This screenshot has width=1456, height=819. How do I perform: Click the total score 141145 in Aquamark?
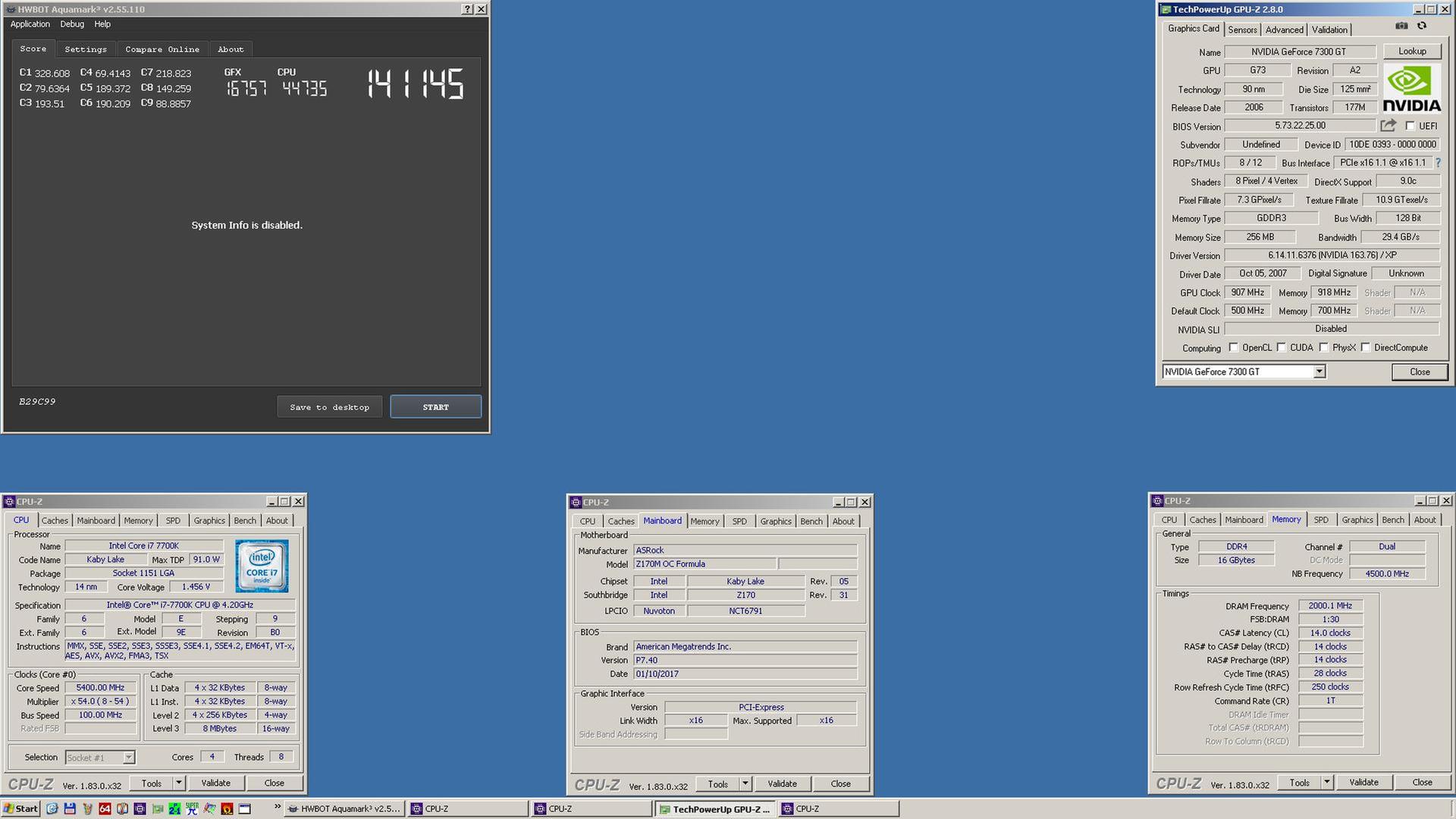(x=415, y=84)
